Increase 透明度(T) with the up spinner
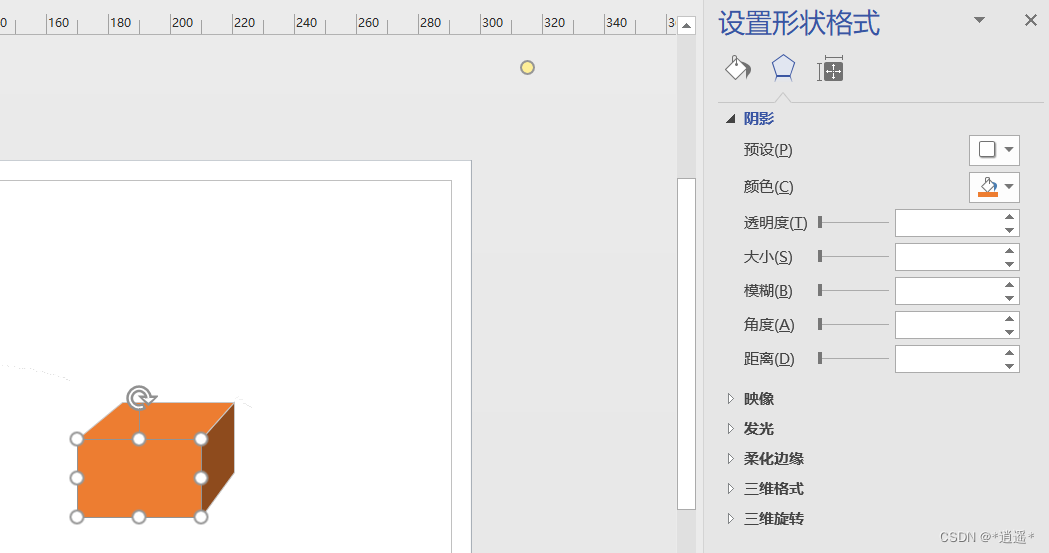Image resolution: width=1049 pixels, height=553 pixels. coord(1010,217)
